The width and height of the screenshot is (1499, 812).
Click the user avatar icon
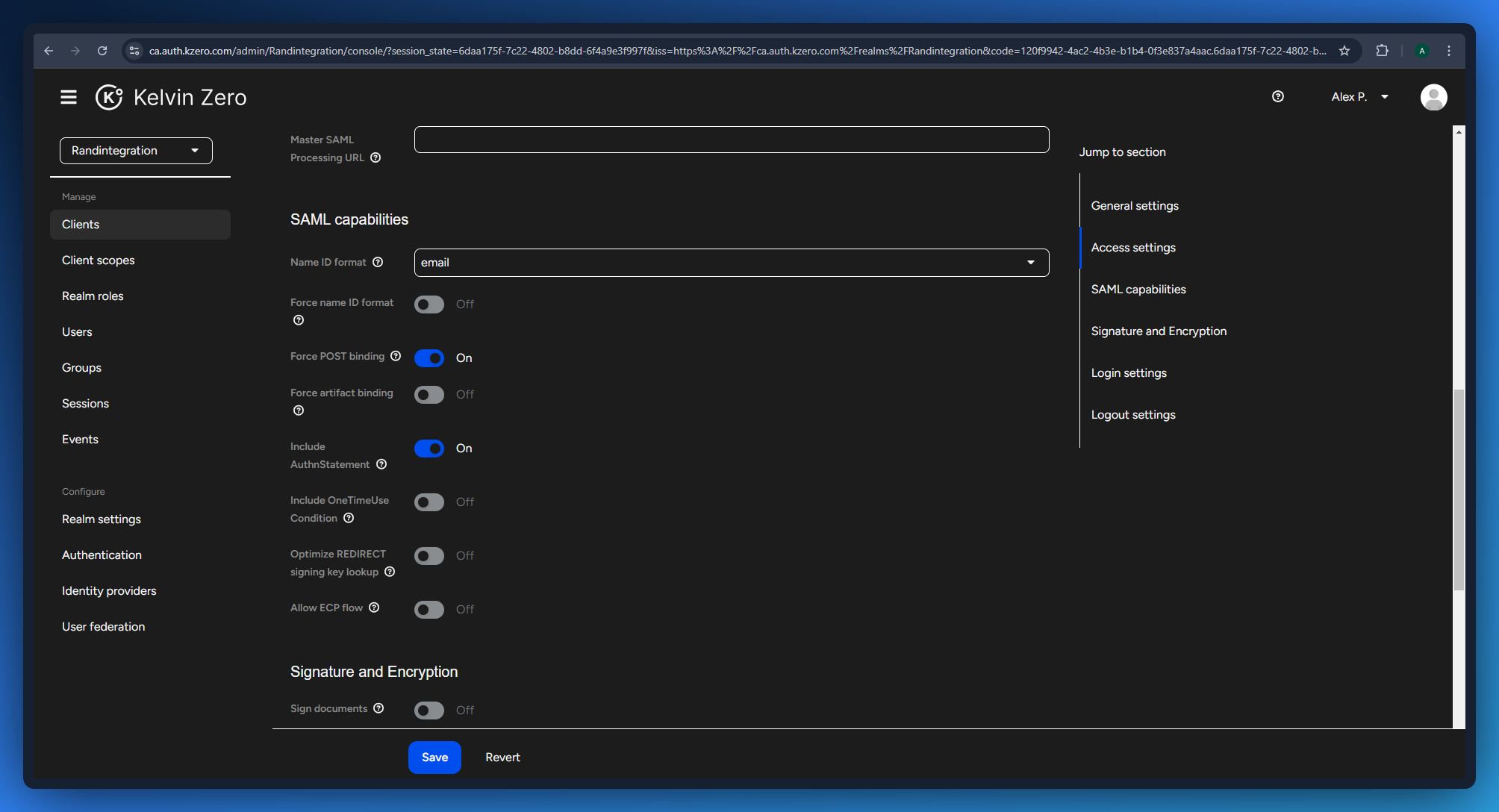(1433, 97)
